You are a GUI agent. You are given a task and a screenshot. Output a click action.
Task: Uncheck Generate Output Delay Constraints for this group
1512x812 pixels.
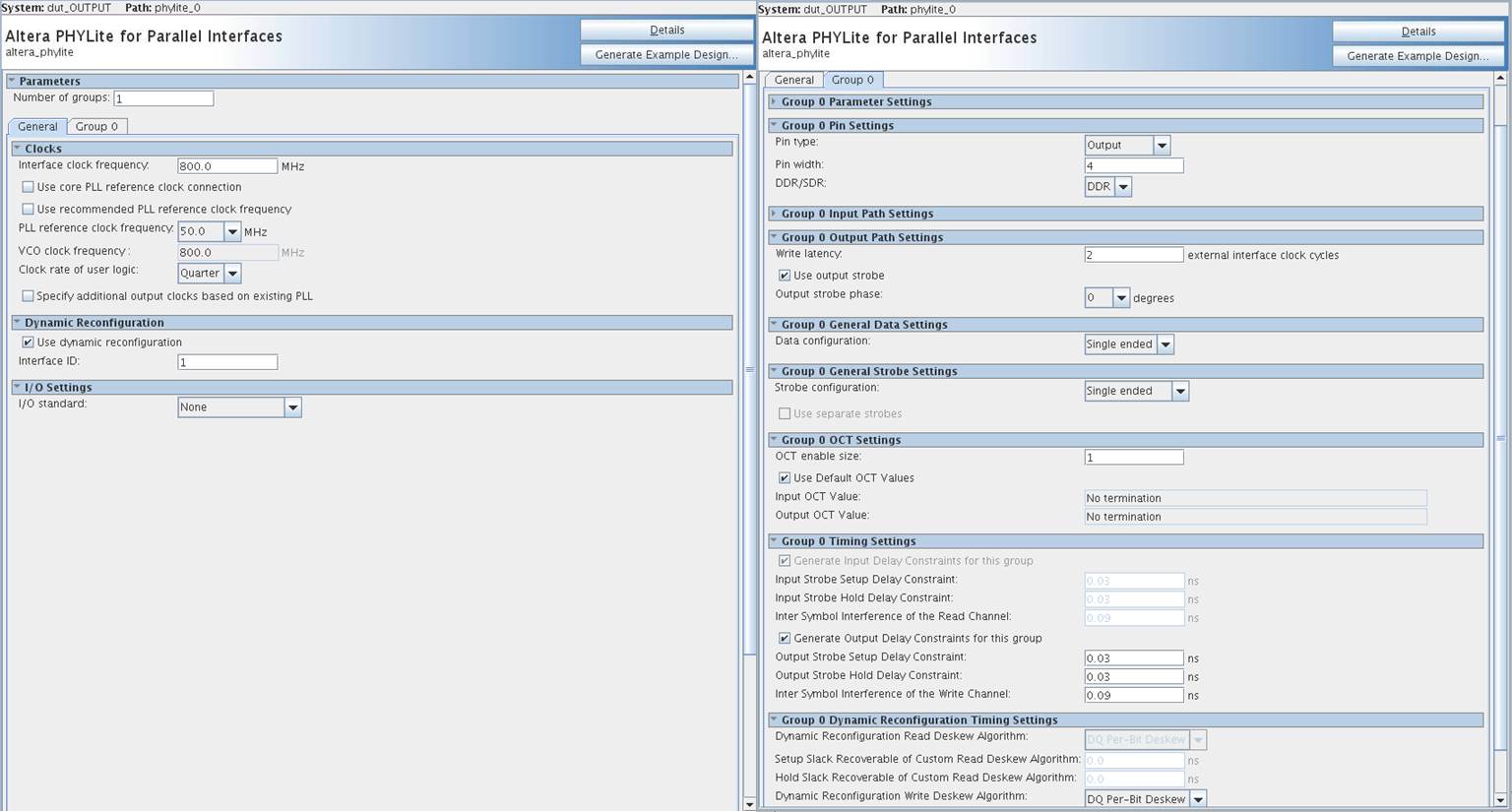coord(785,639)
